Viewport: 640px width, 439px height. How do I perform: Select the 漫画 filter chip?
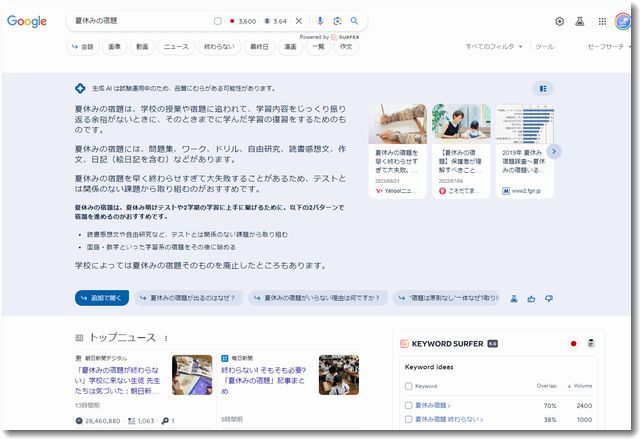click(x=290, y=47)
